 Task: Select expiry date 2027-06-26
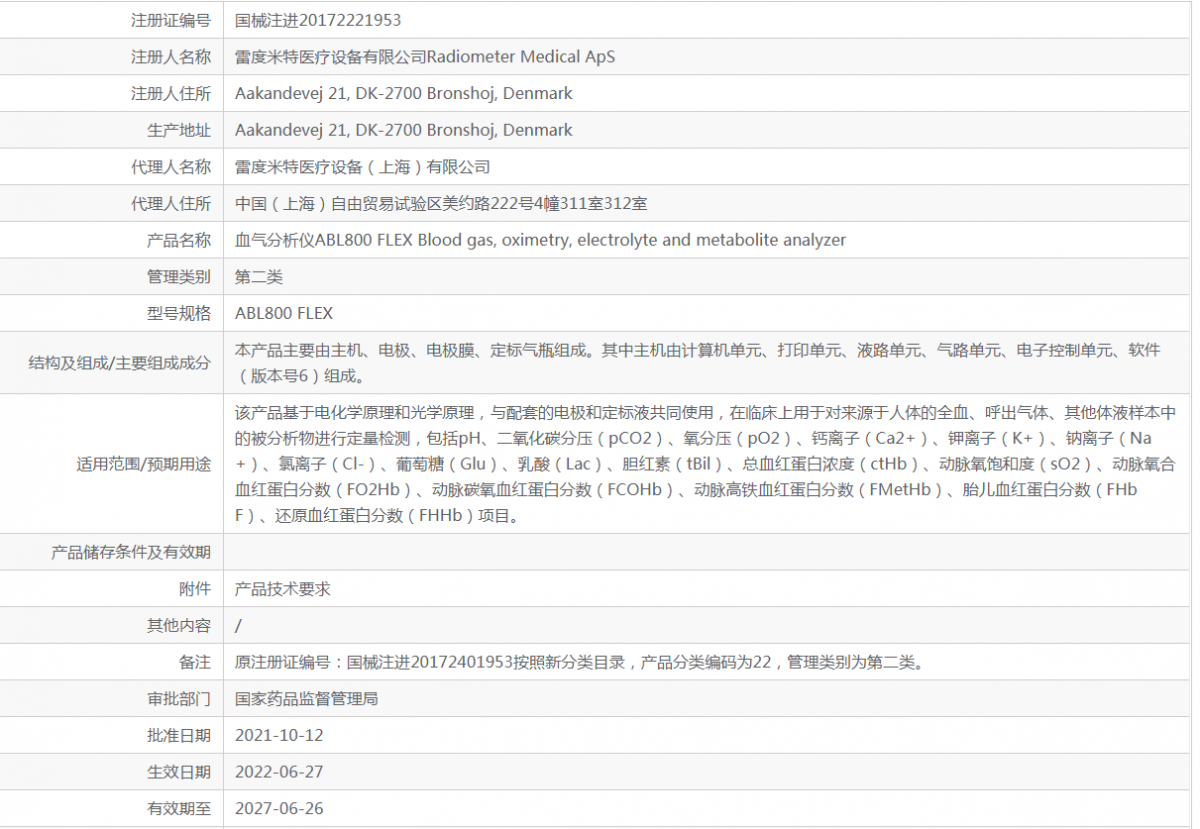pyautogui.click(x=279, y=809)
